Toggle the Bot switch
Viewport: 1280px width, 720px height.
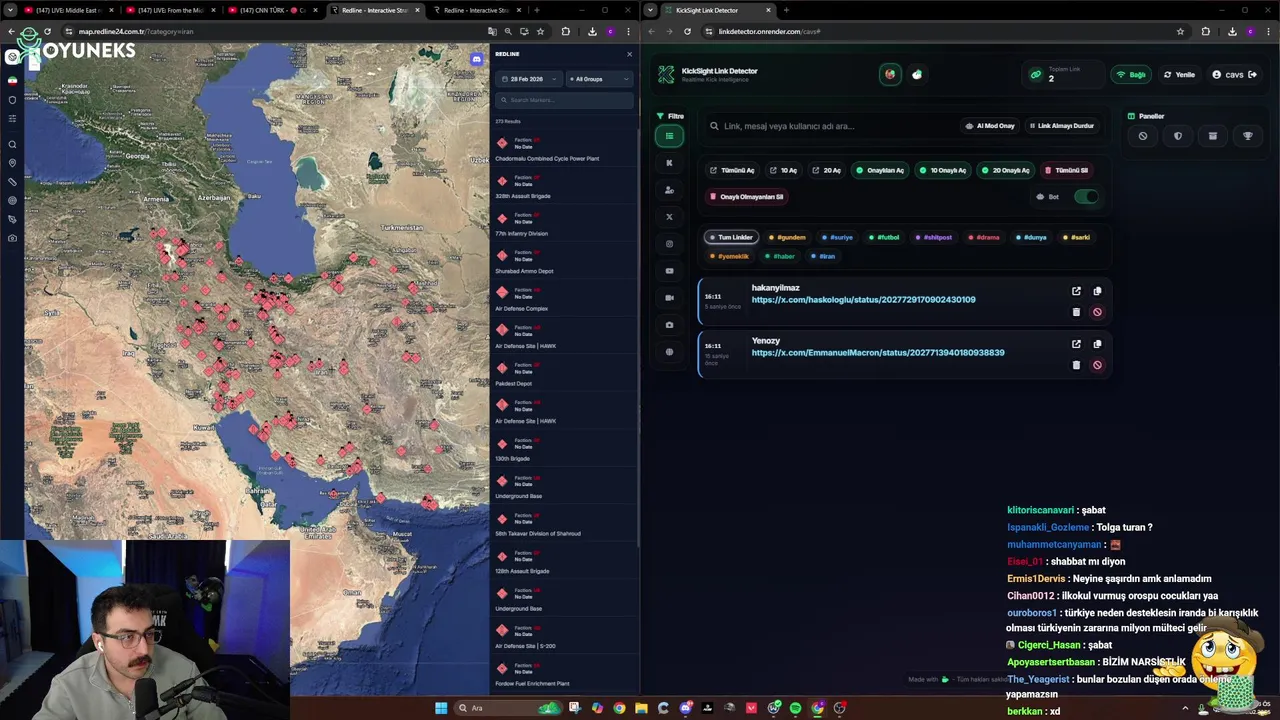click(x=1086, y=197)
